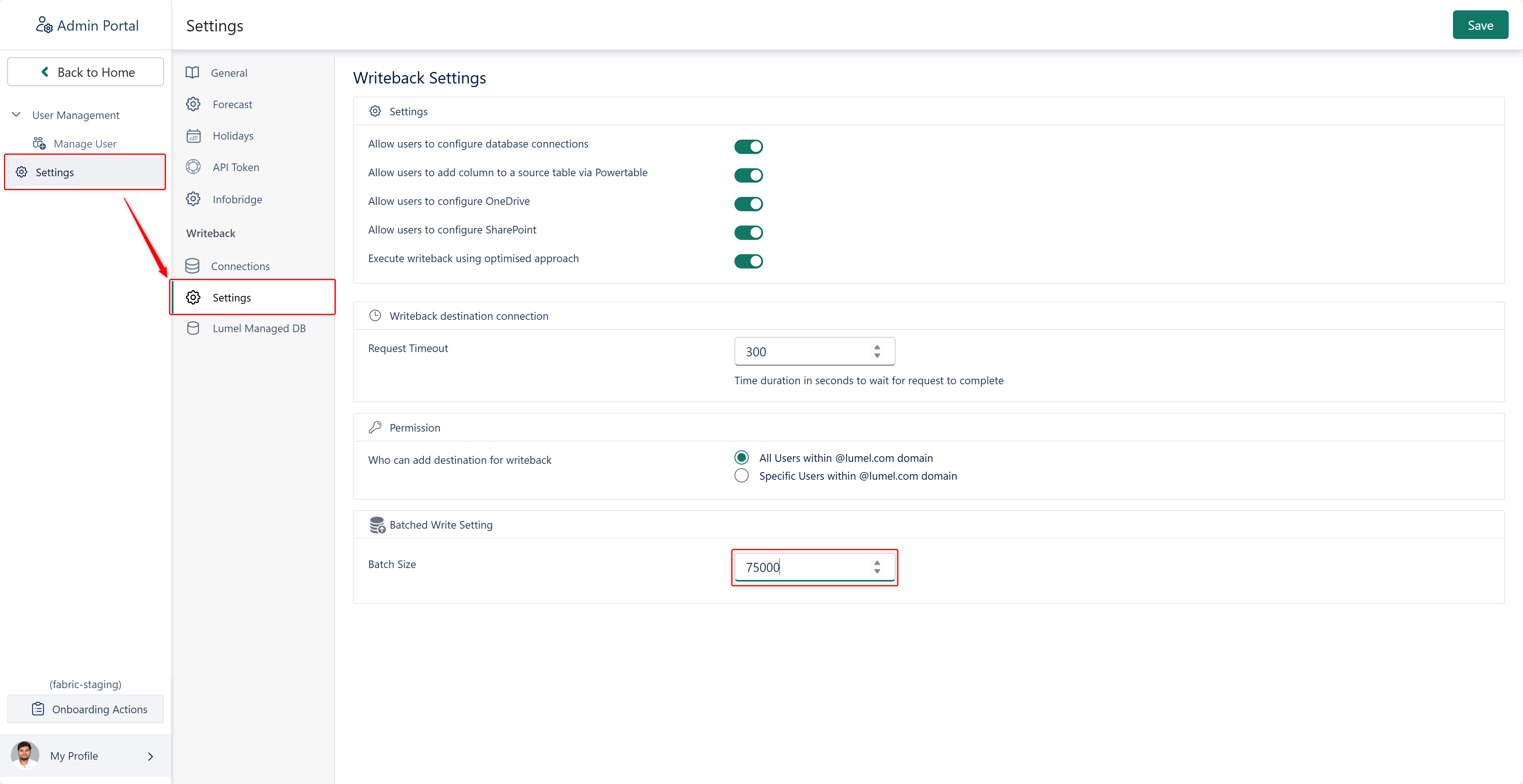Click the Manage User icon

click(x=40, y=144)
